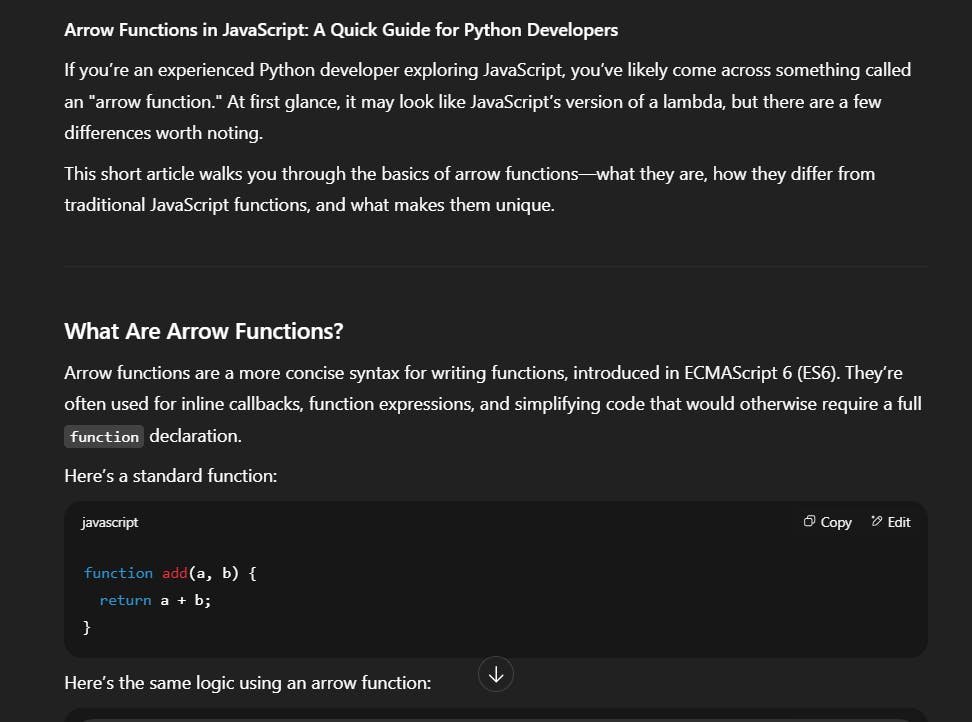Click the 'return' keyword in the code block
This screenshot has height=722, width=972.
click(x=125, y=599)
